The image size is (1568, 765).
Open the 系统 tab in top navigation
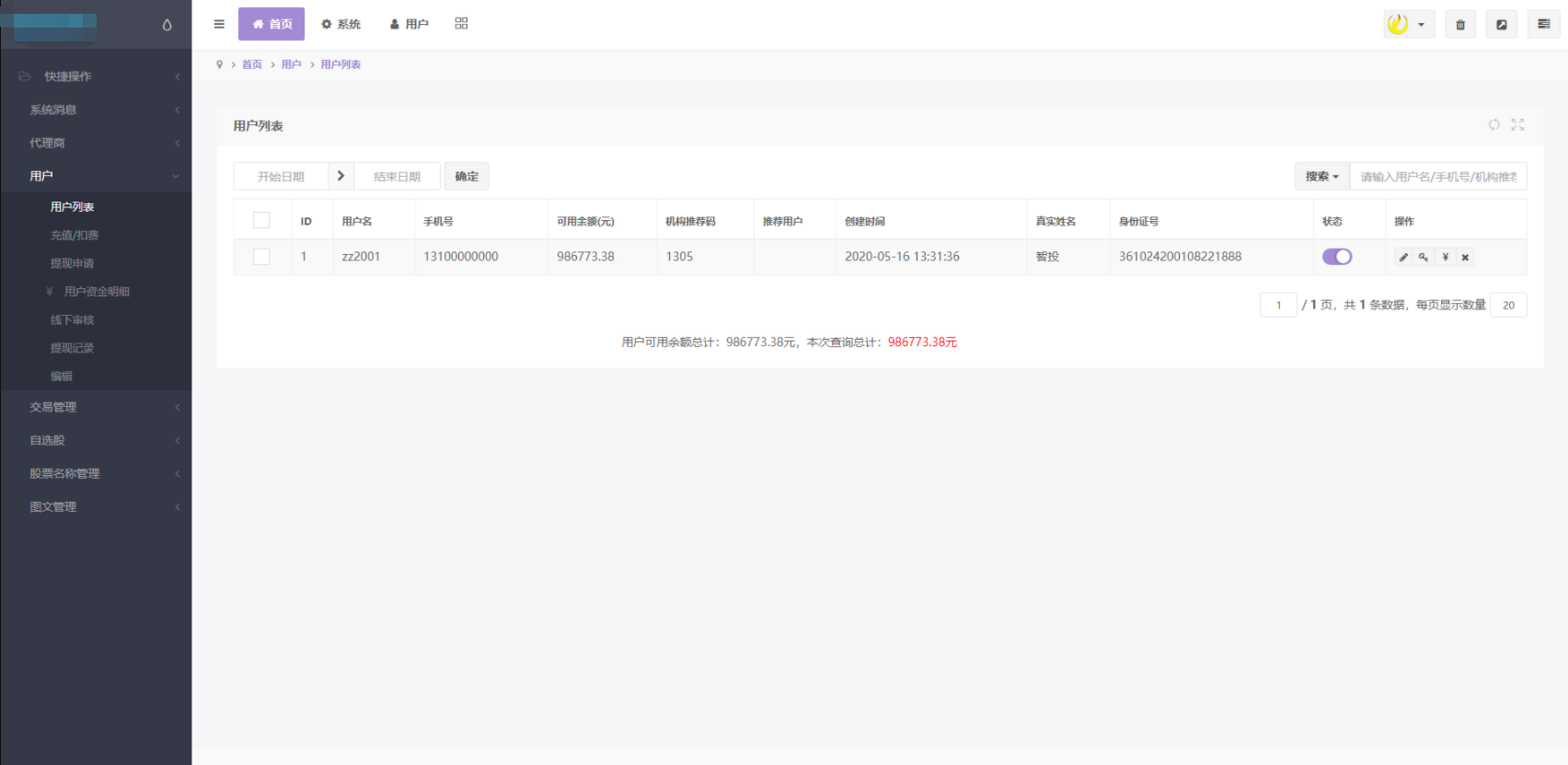click(x=340, y=24)
